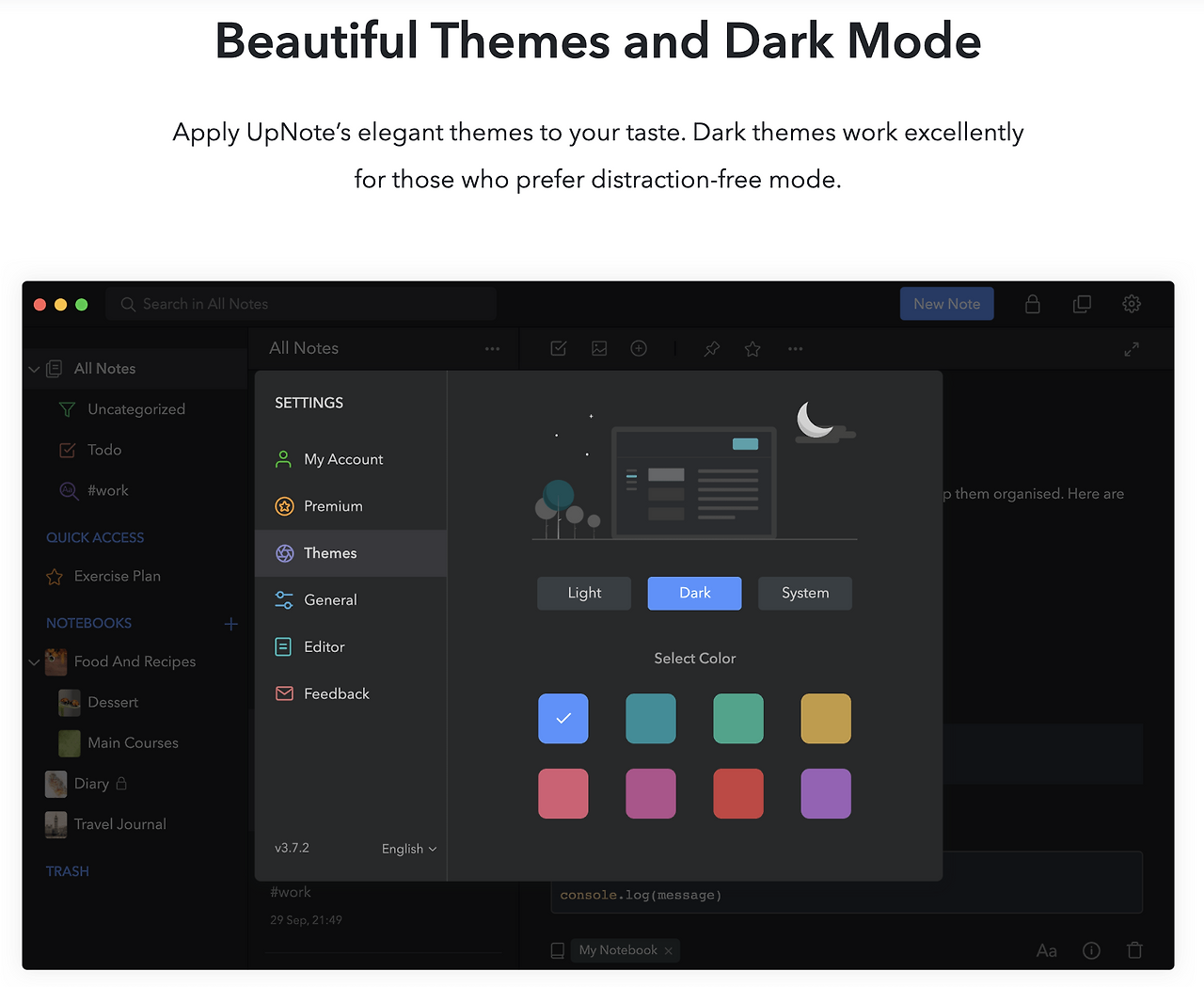Open the Main Courses notebook
1204x987 pixels.
point(136,743)
